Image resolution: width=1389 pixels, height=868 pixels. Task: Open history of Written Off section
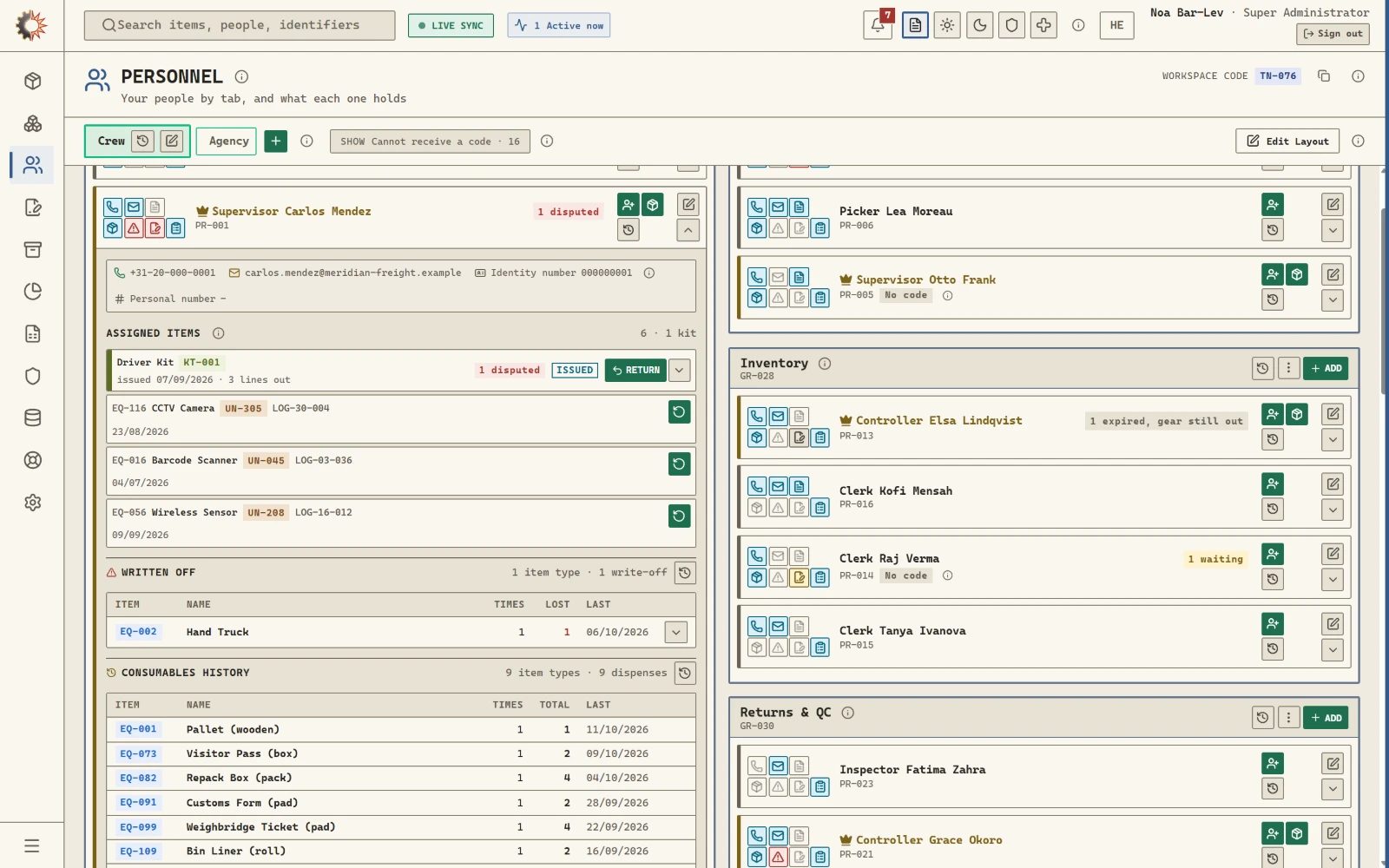click(x=685, y=573)
